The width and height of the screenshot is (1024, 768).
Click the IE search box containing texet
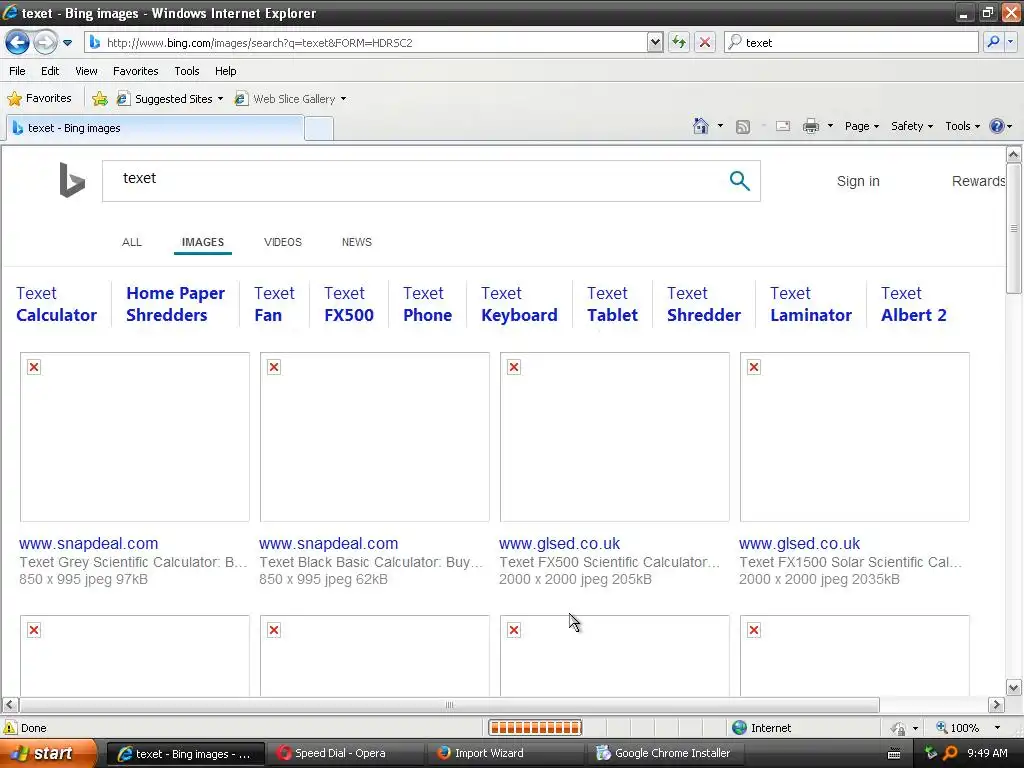click(x=851, y=42)
